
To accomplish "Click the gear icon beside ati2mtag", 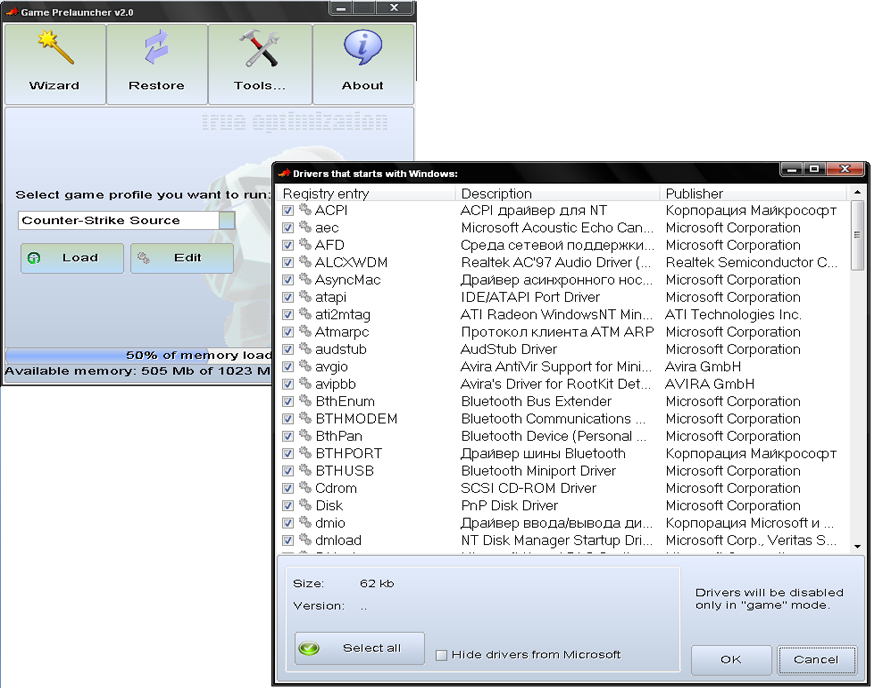I will tap(305, 314).
